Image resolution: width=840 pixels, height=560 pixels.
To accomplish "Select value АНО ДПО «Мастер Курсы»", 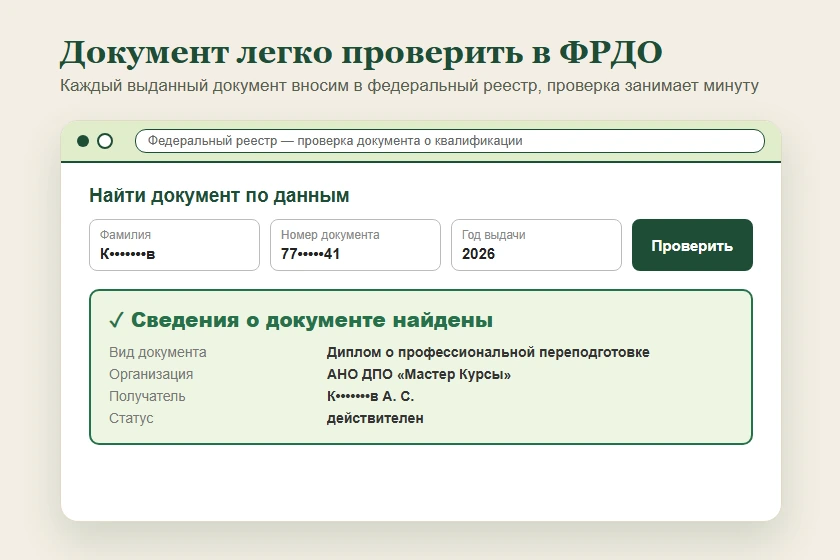I will click(419, 374).
